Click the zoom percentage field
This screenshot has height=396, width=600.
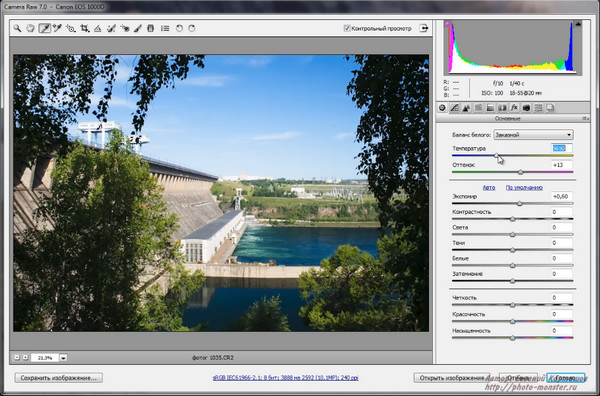click(45, 358)
